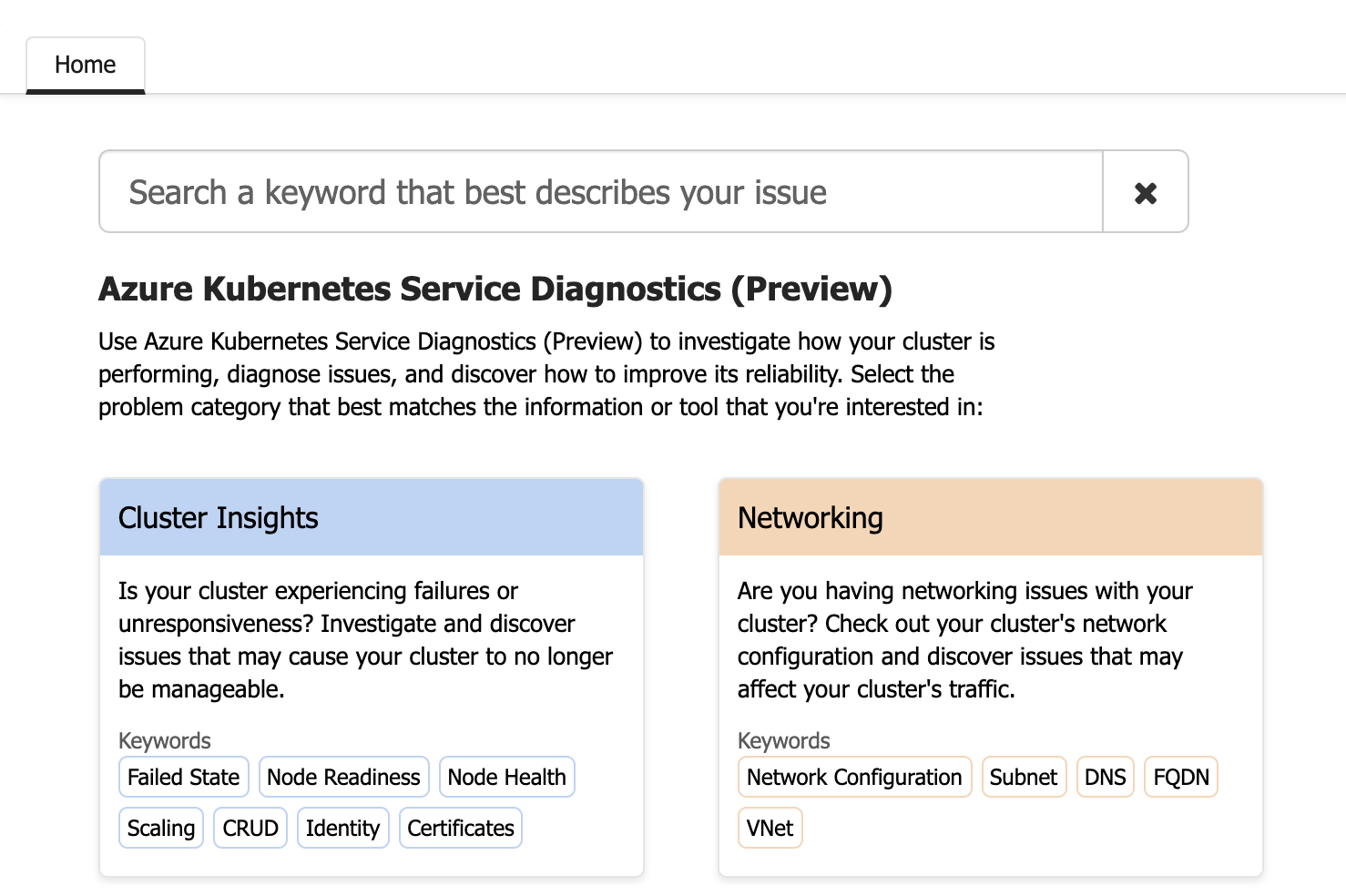Choose the Node Health keyword
1346x896 pixels.
click(506, 777)
